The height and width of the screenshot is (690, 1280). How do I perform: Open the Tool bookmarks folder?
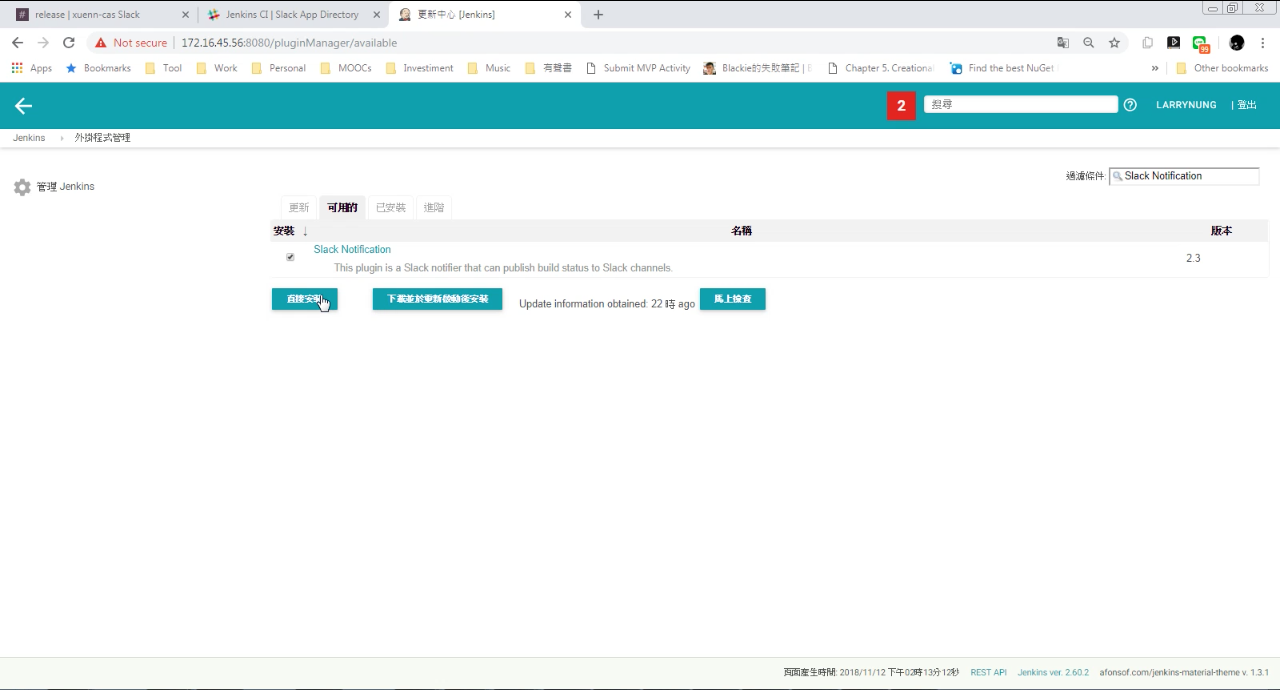(164, 68)
